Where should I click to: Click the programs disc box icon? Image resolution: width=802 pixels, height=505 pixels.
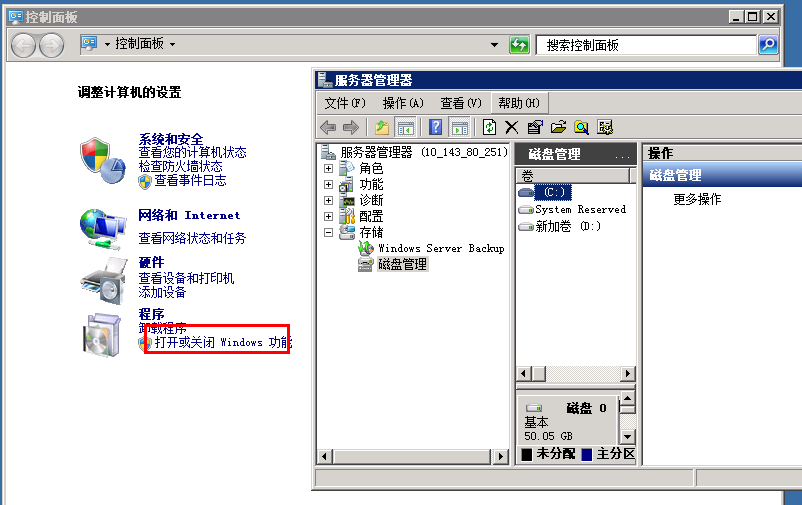pos(102,335)
